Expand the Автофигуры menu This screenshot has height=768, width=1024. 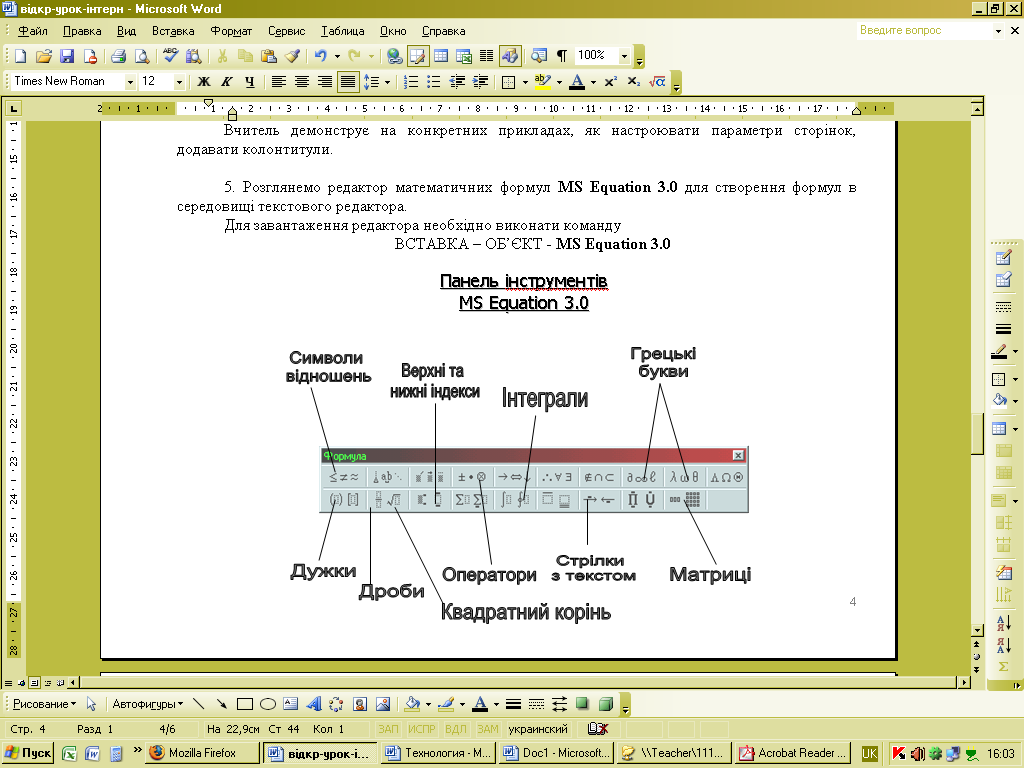(148, 704)
